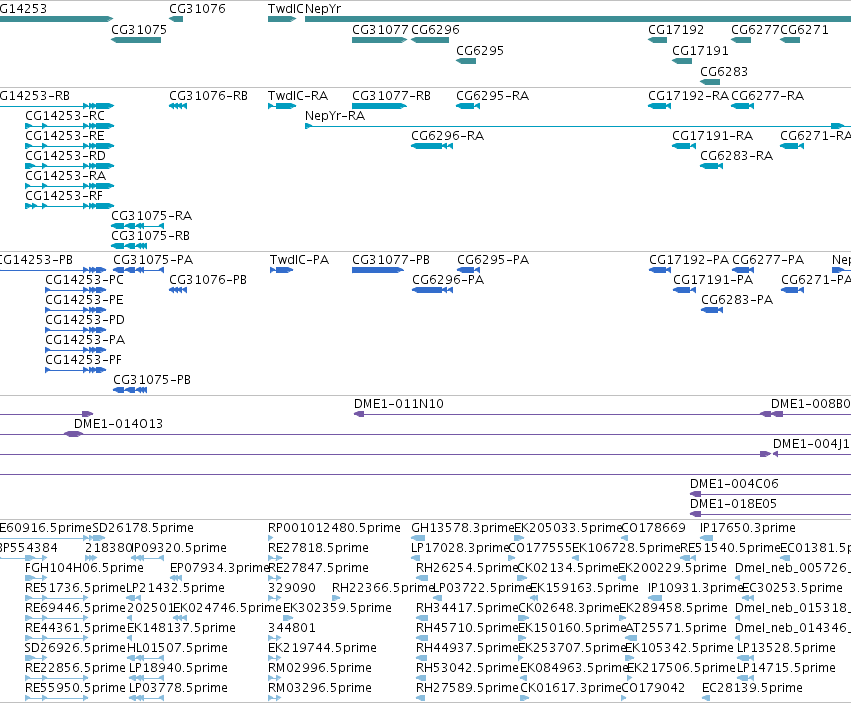Select the CG6295 gene label
851x703 pixels.
(480, 51)
